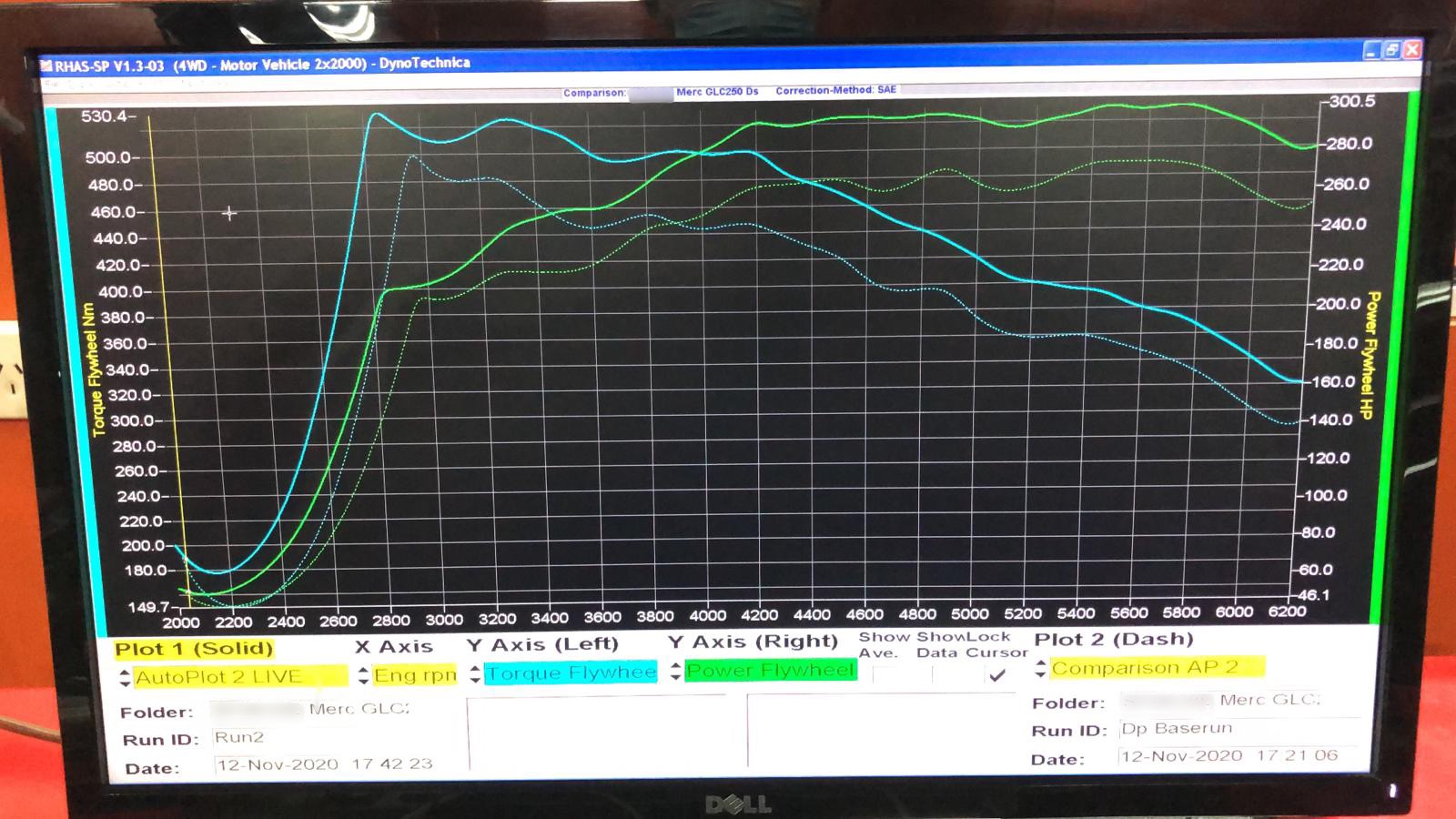1456x819 pixels.
Task: Open the Torque Flywheel left axis selector
Action: 570,673
